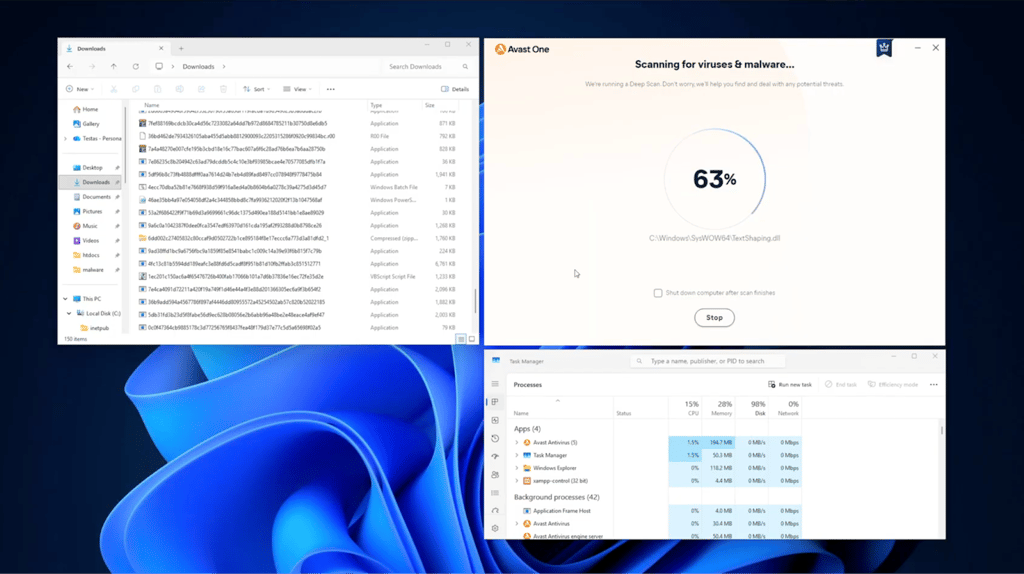This screenshot has height=574, width=1024.
Task: Open the Services page in Task Manager sidebar
Action: 495,511
